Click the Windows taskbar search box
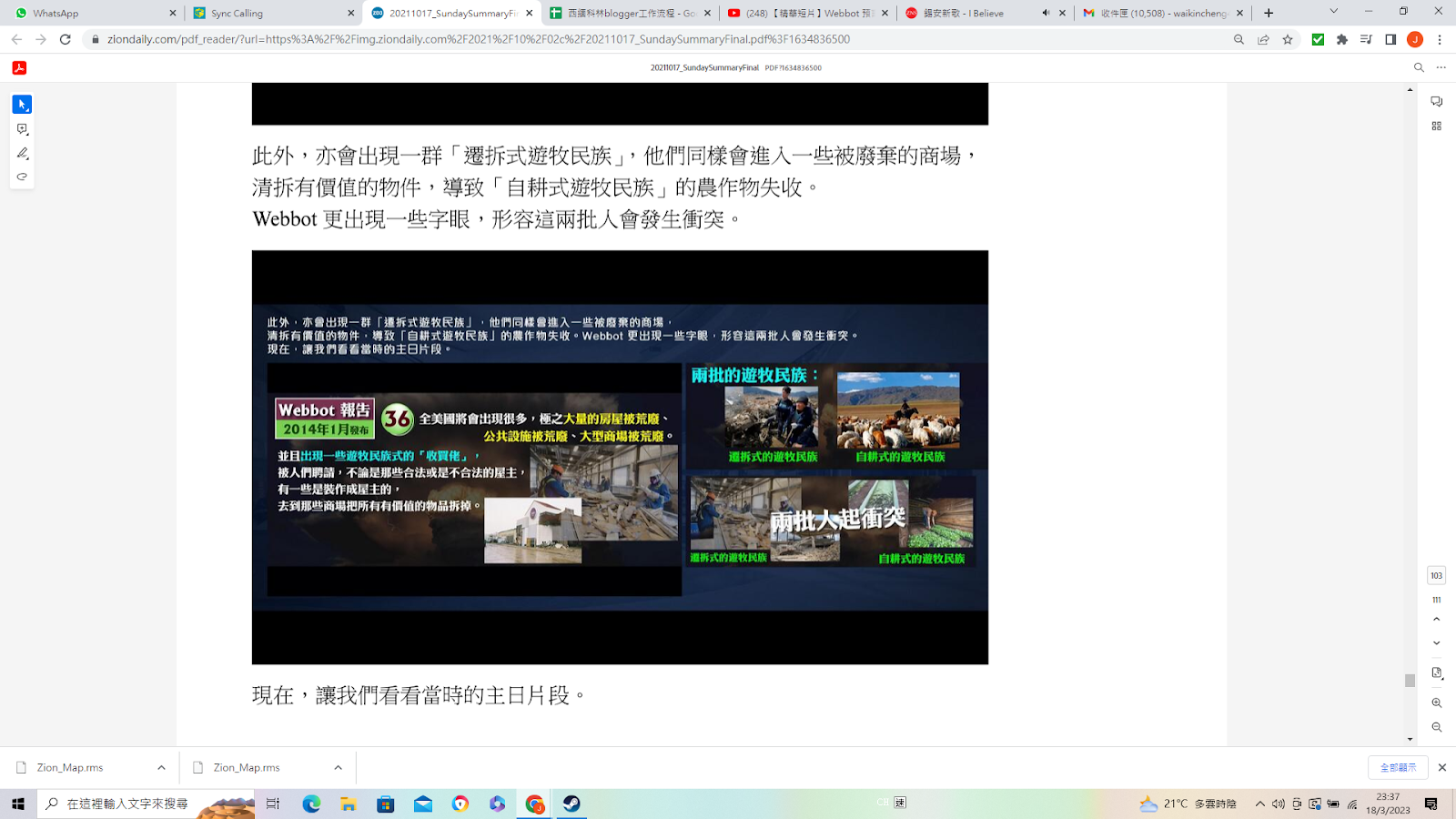This screenshot has width=1456, height=819. [x=146, y=804]
